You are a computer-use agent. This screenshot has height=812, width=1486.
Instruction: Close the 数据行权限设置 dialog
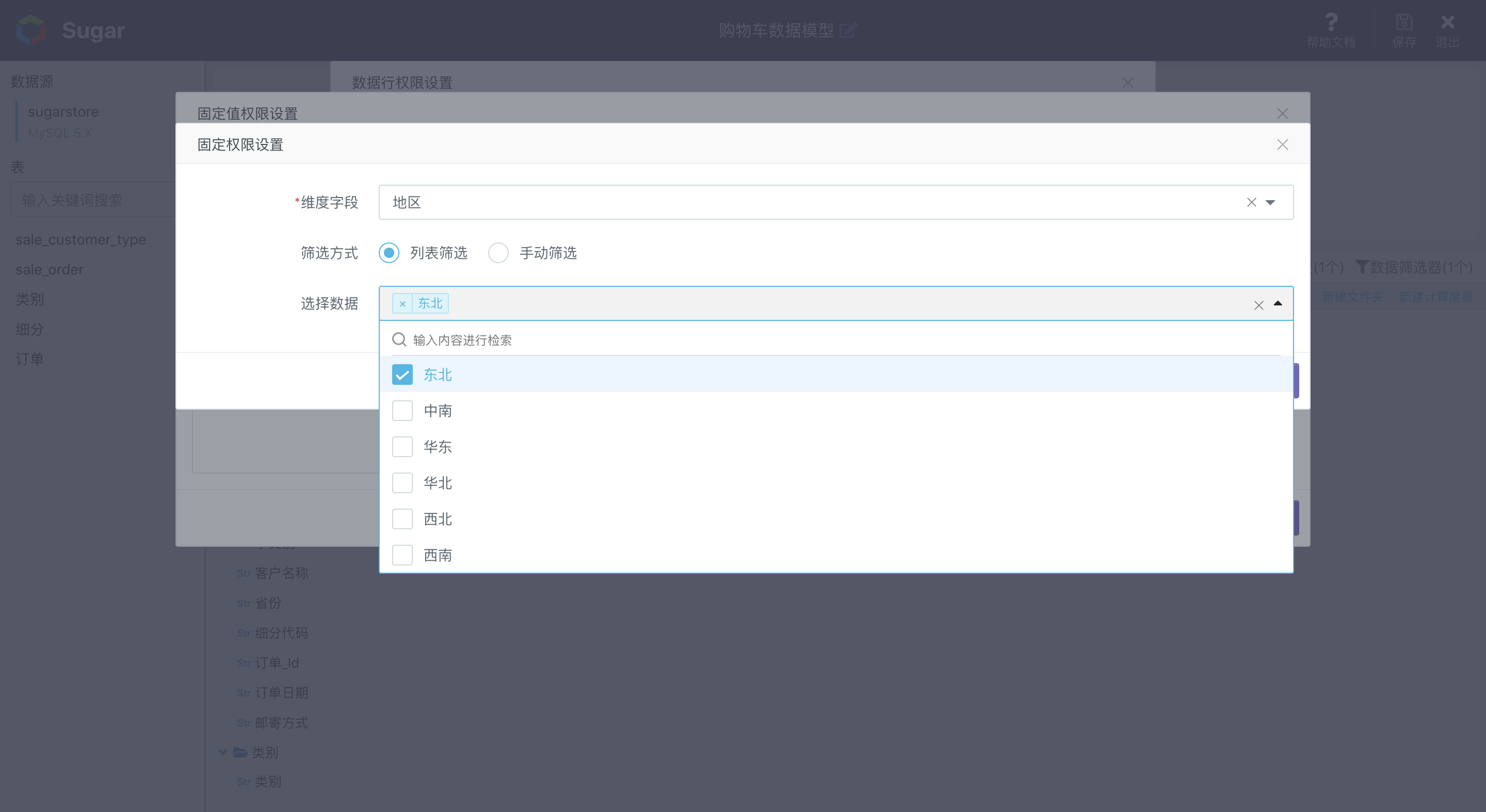tap(1128, 83)
